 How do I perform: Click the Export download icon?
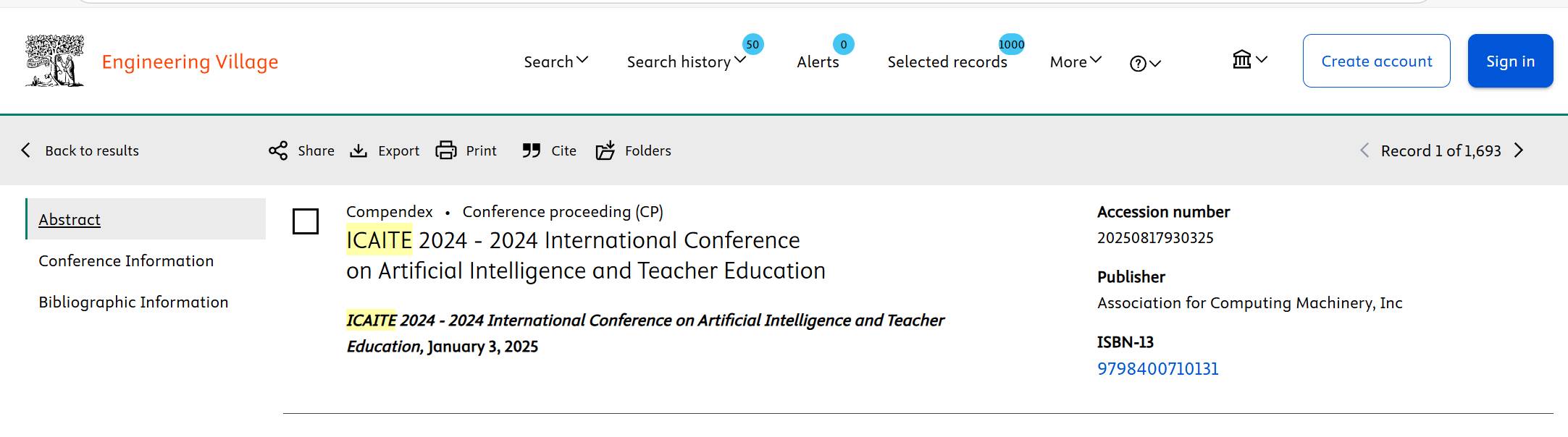tap(359, 150)
